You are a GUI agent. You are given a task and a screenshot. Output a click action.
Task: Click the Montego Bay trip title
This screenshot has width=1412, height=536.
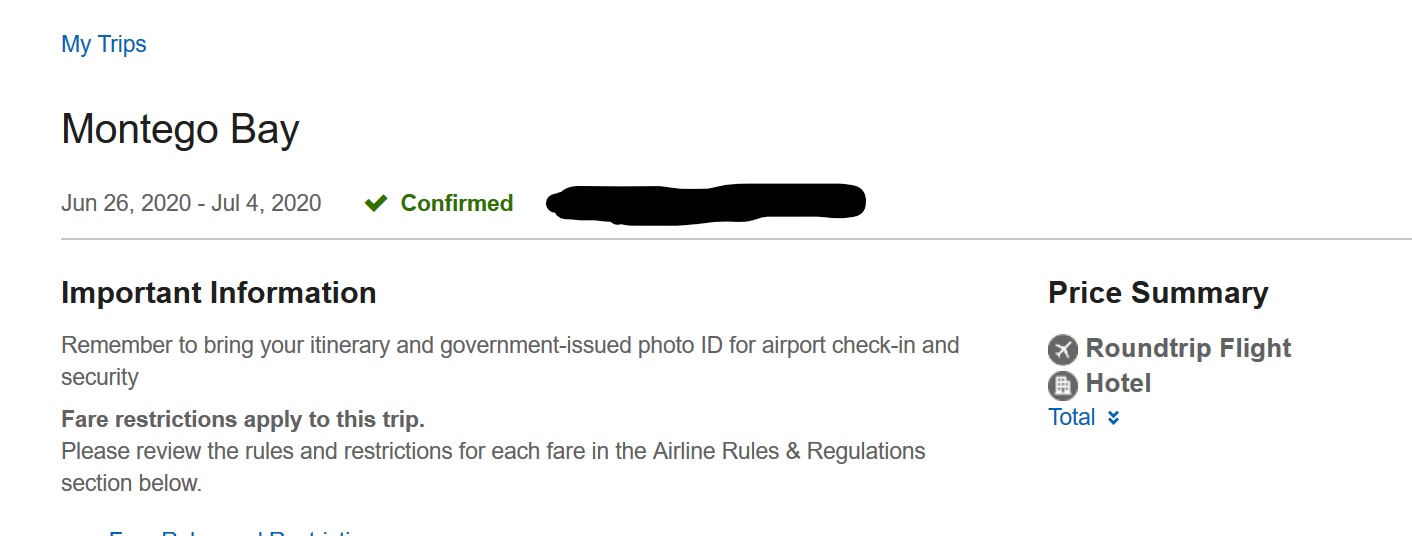pos(180,130)
